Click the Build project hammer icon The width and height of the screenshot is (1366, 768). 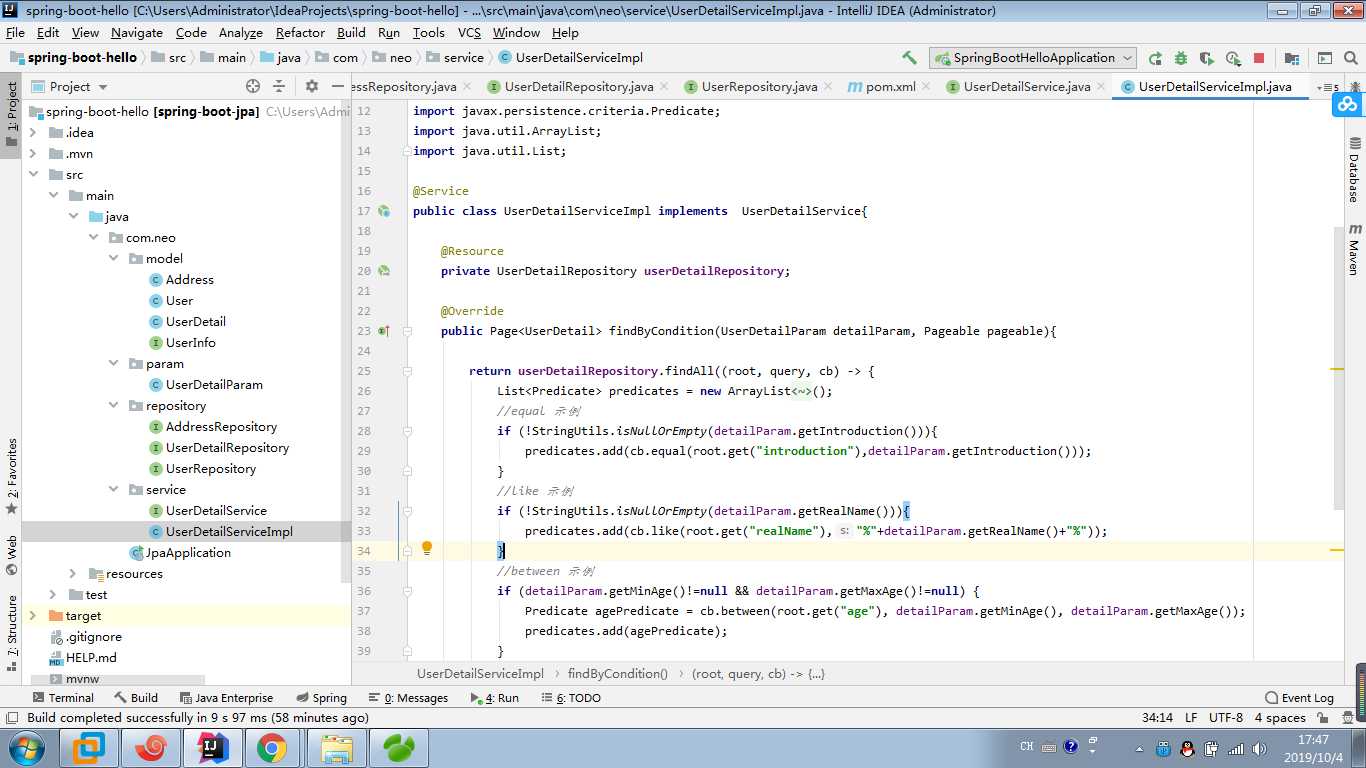909,58
